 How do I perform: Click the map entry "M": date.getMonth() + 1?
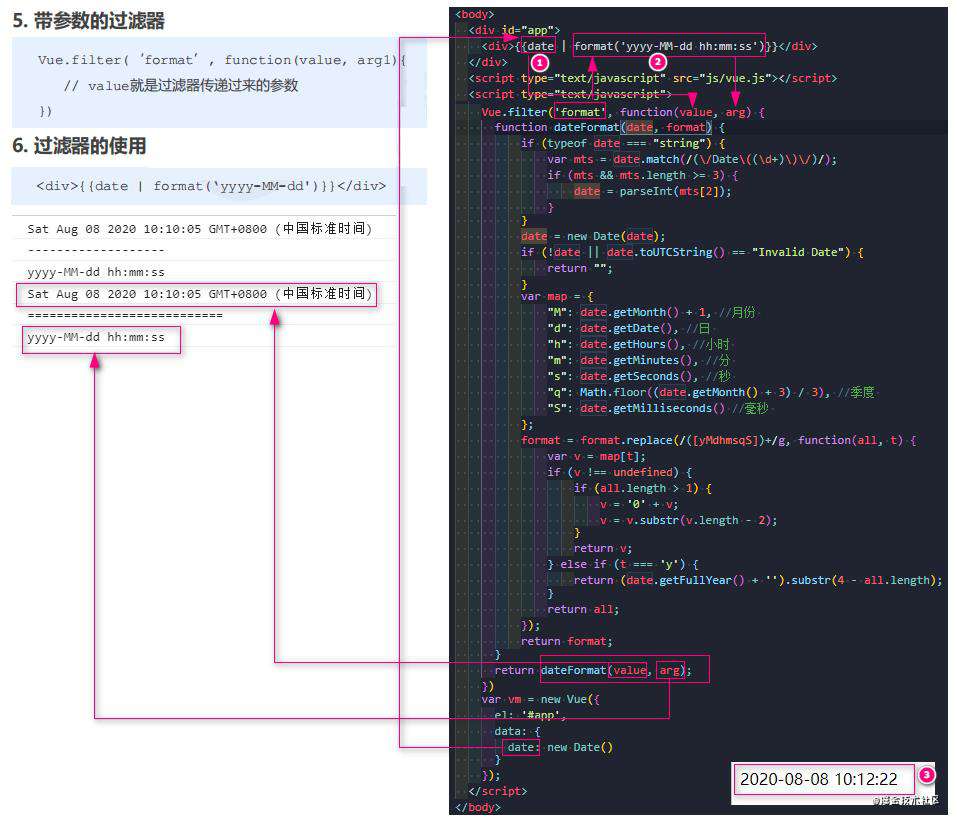[651, 312]
